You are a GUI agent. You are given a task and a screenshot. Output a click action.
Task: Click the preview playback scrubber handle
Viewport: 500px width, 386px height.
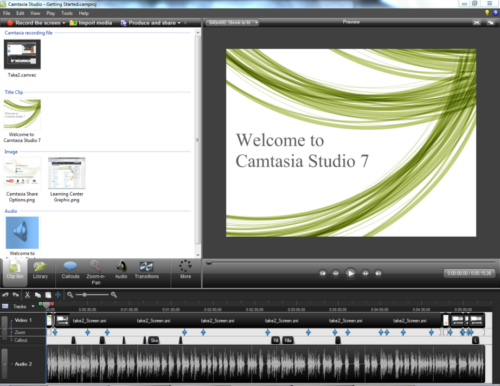209,263
